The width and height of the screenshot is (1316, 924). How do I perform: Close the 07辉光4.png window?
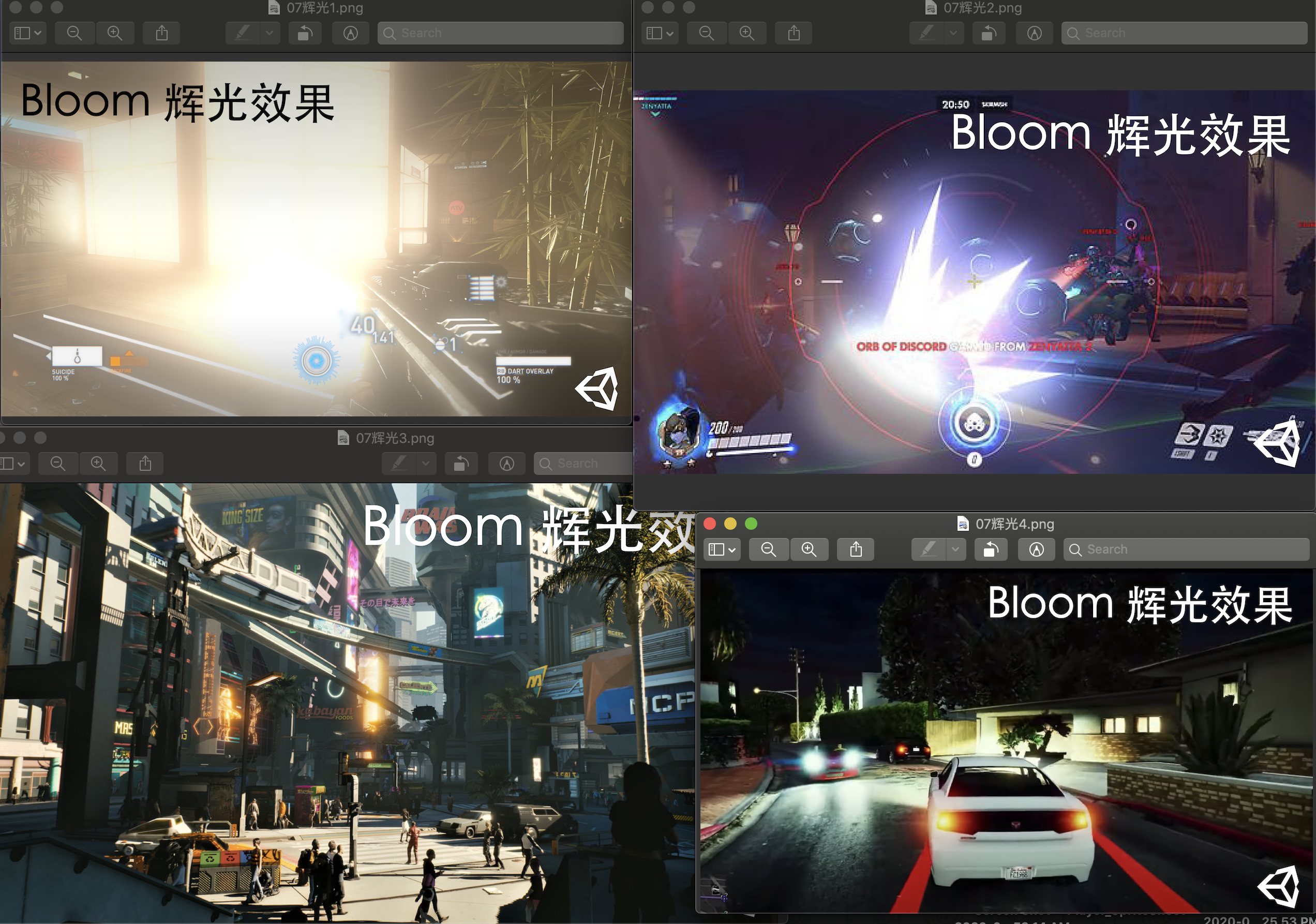(x=710, y=524)
